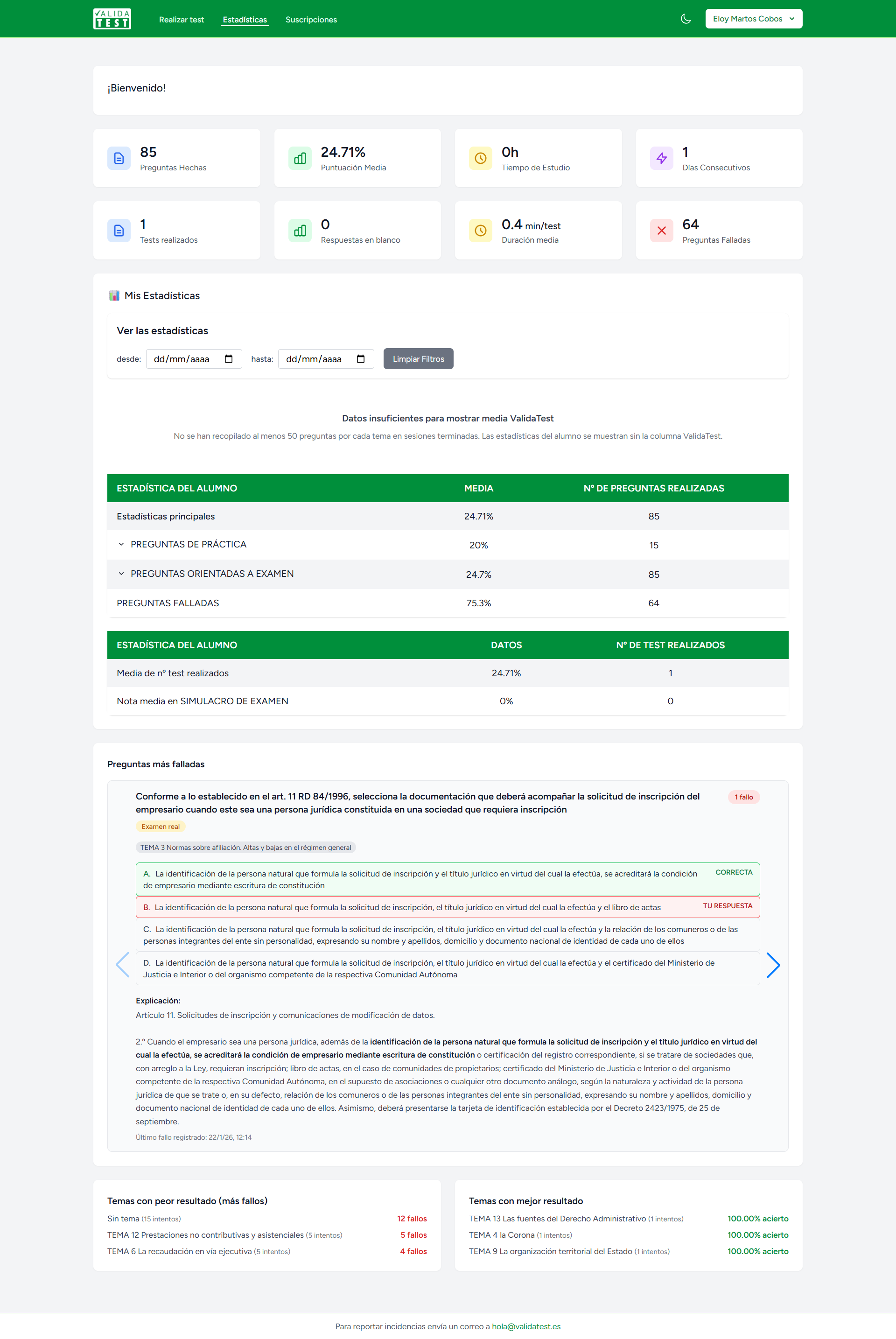
Task: Open the hasta date picker calendar icon
Action: point(361,359)
